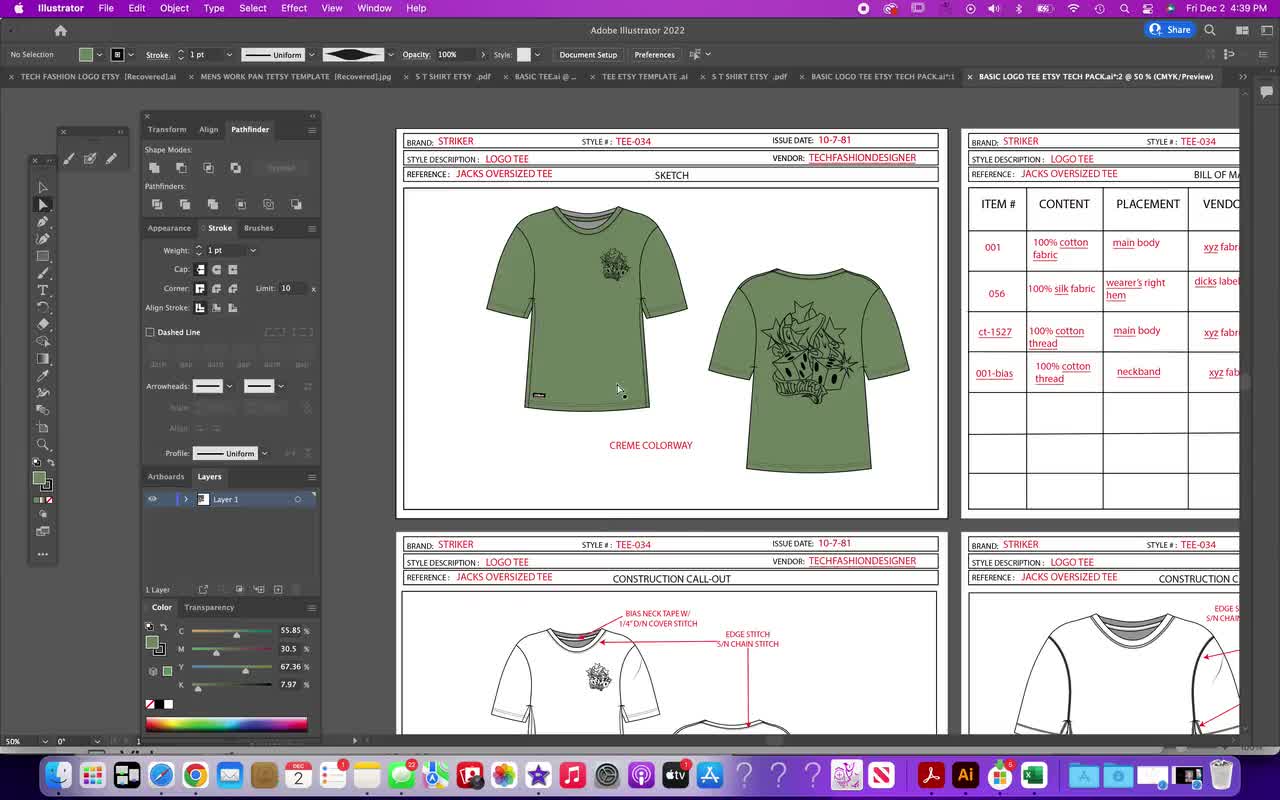Click the Document Setup button
Image resolution: width=1280 pixels, height=800 pixels.
(588, 55)
